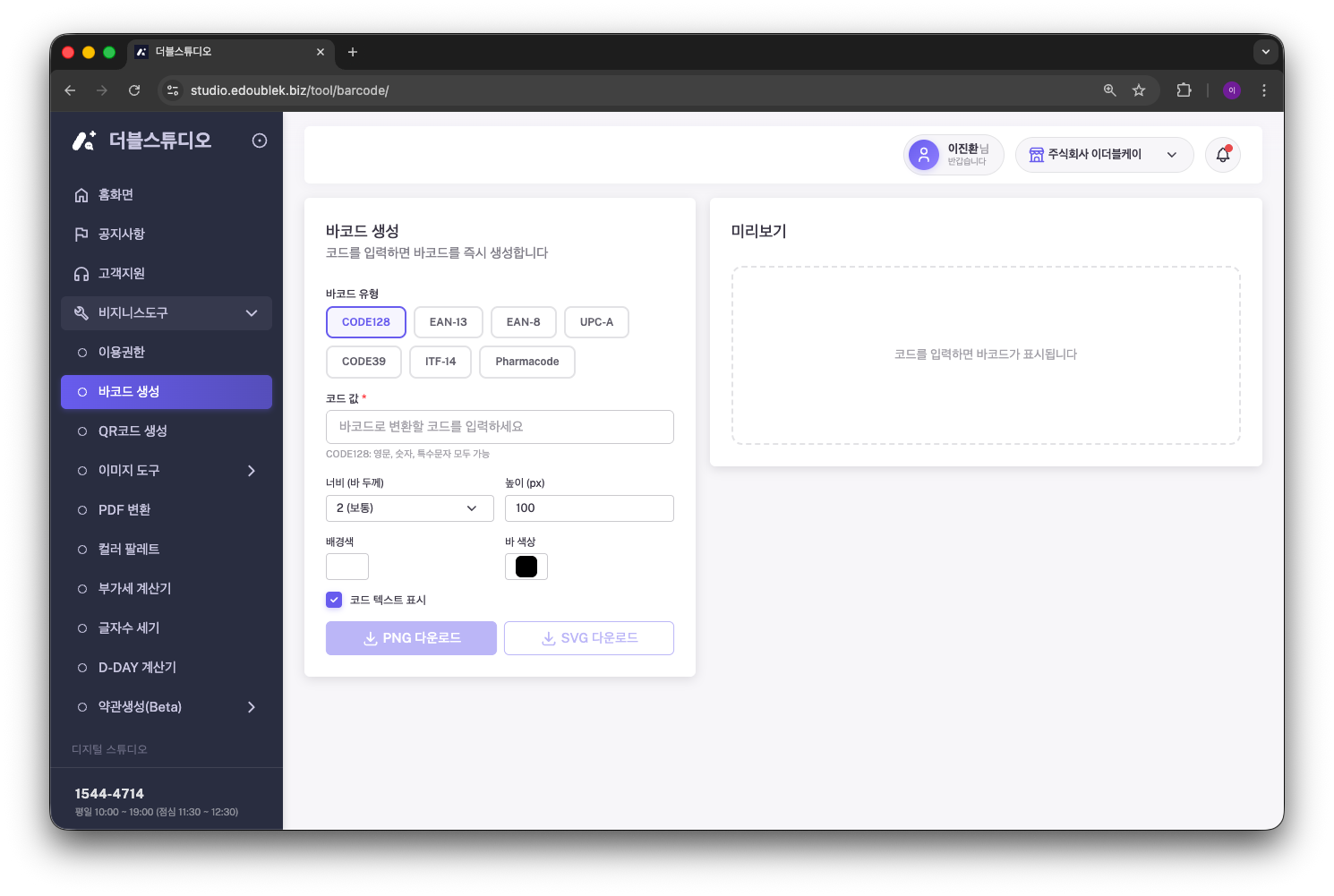
Task: Select the EAN-13 barcode type
Action: [449, 322]
